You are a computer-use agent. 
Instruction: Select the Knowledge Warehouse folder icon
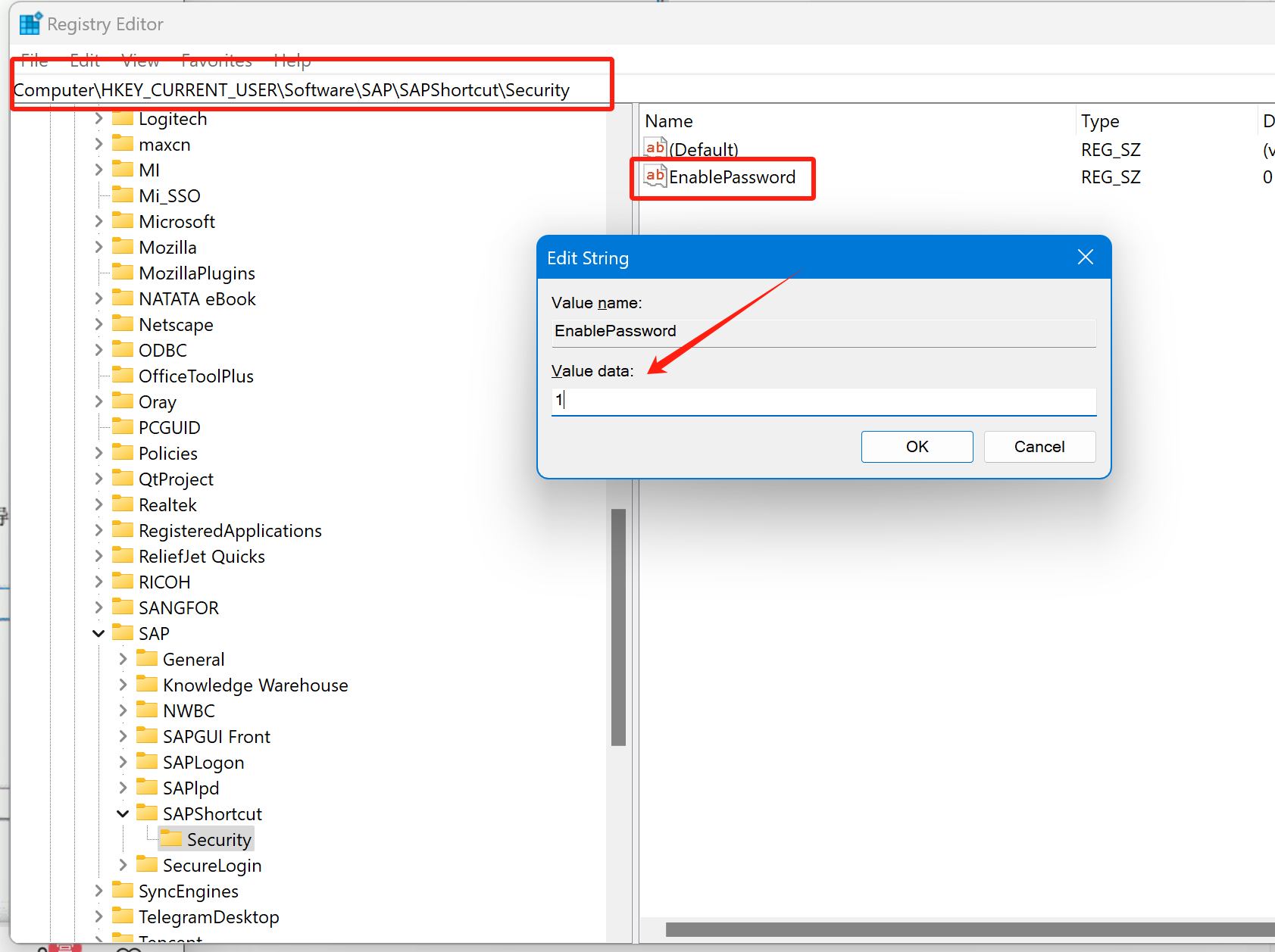pos(147,685)
